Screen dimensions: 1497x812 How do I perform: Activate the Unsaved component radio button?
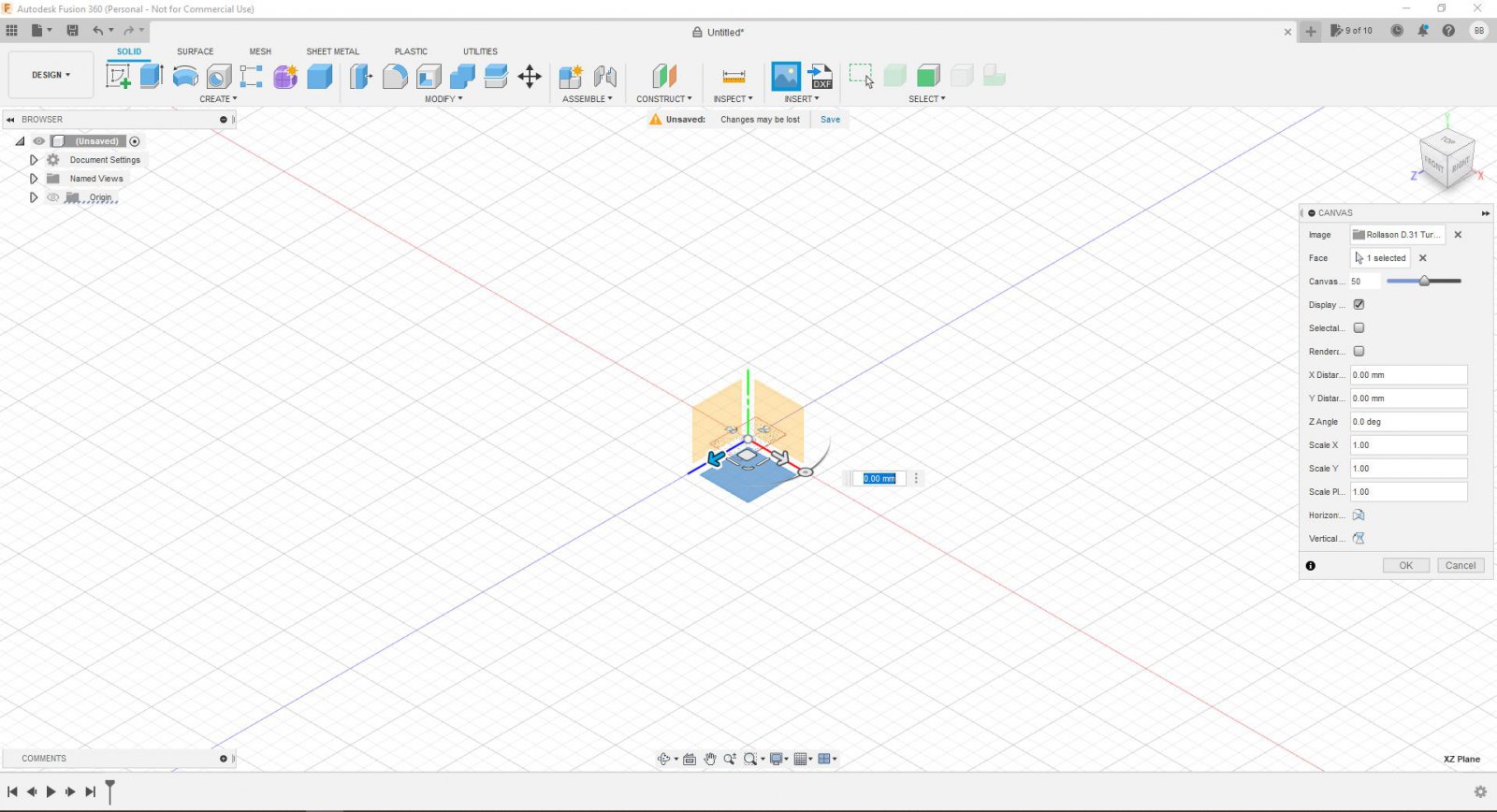point(135,141)
